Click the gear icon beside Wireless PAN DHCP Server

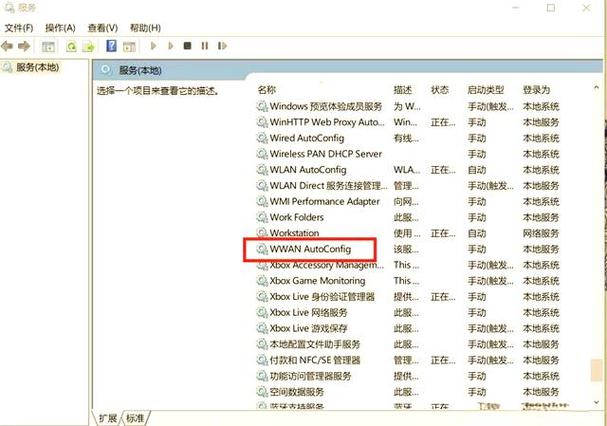pos(262,154)
